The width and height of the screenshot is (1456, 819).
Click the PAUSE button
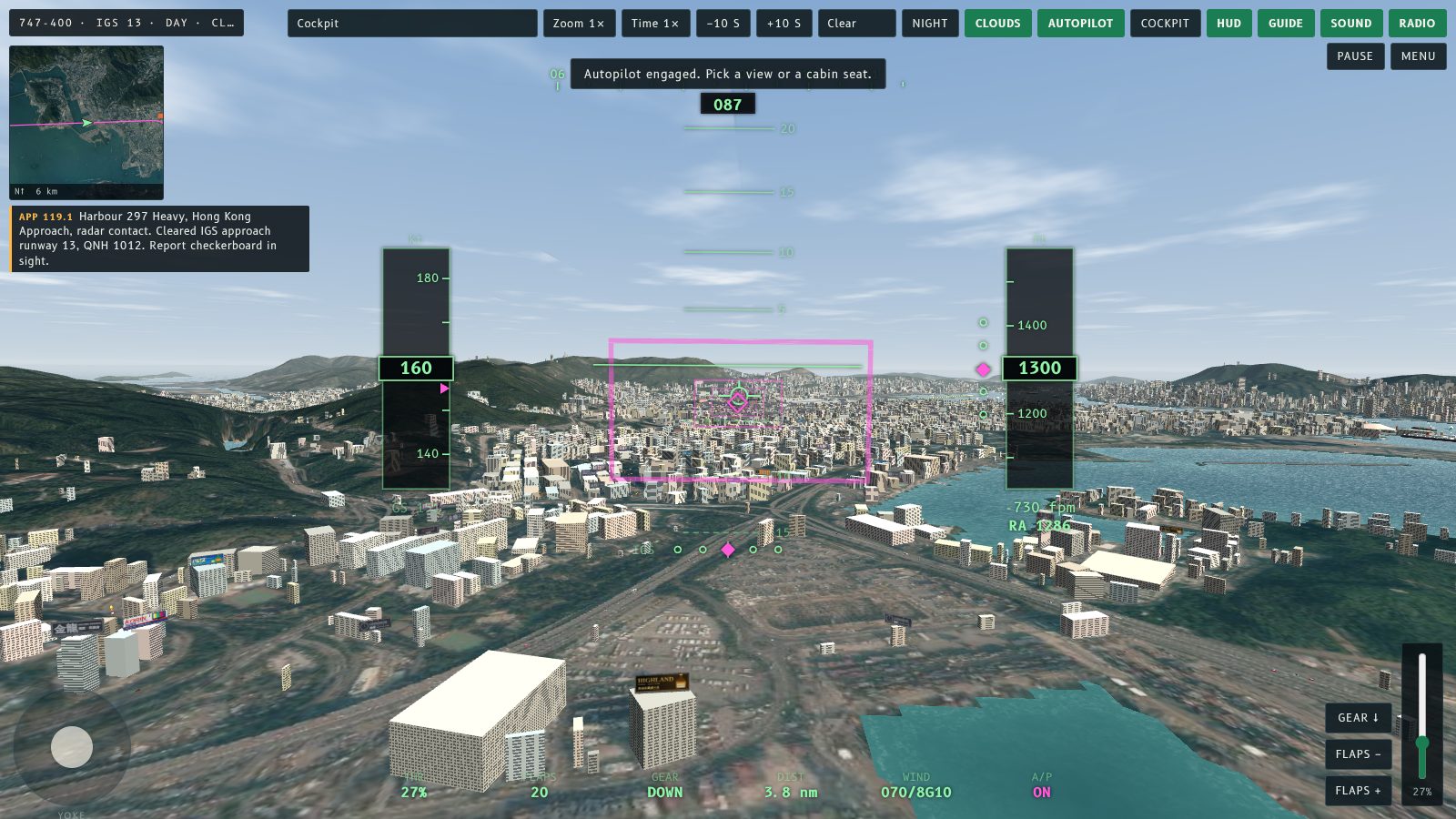tap(1355, 56)
